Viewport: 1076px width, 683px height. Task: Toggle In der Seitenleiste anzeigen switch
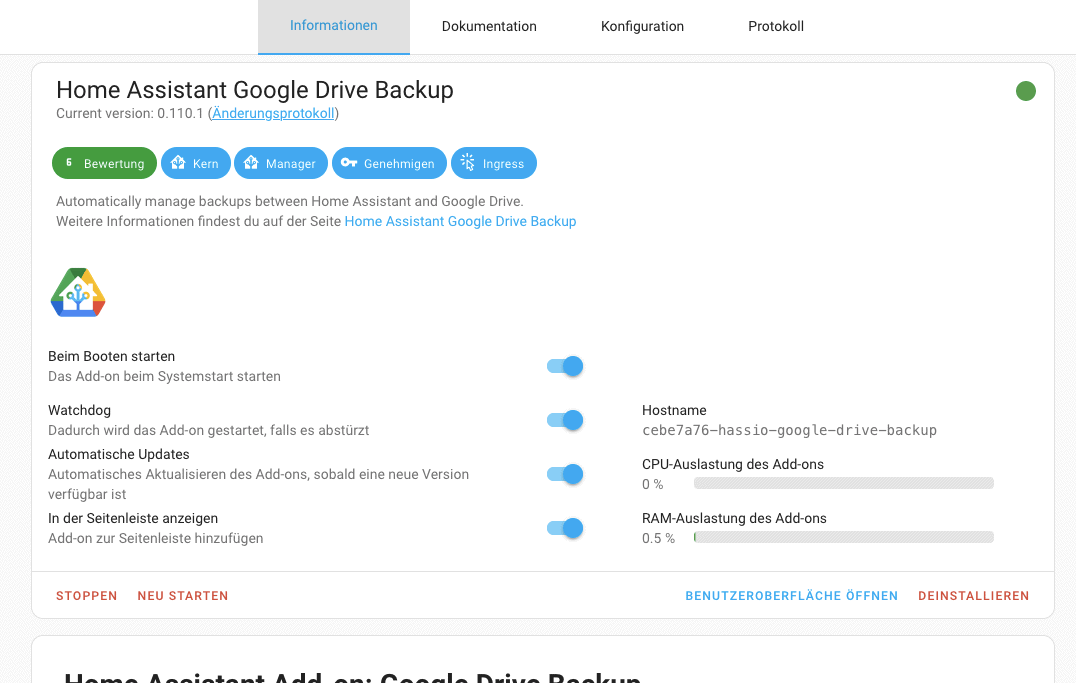[x=565, y=528]
